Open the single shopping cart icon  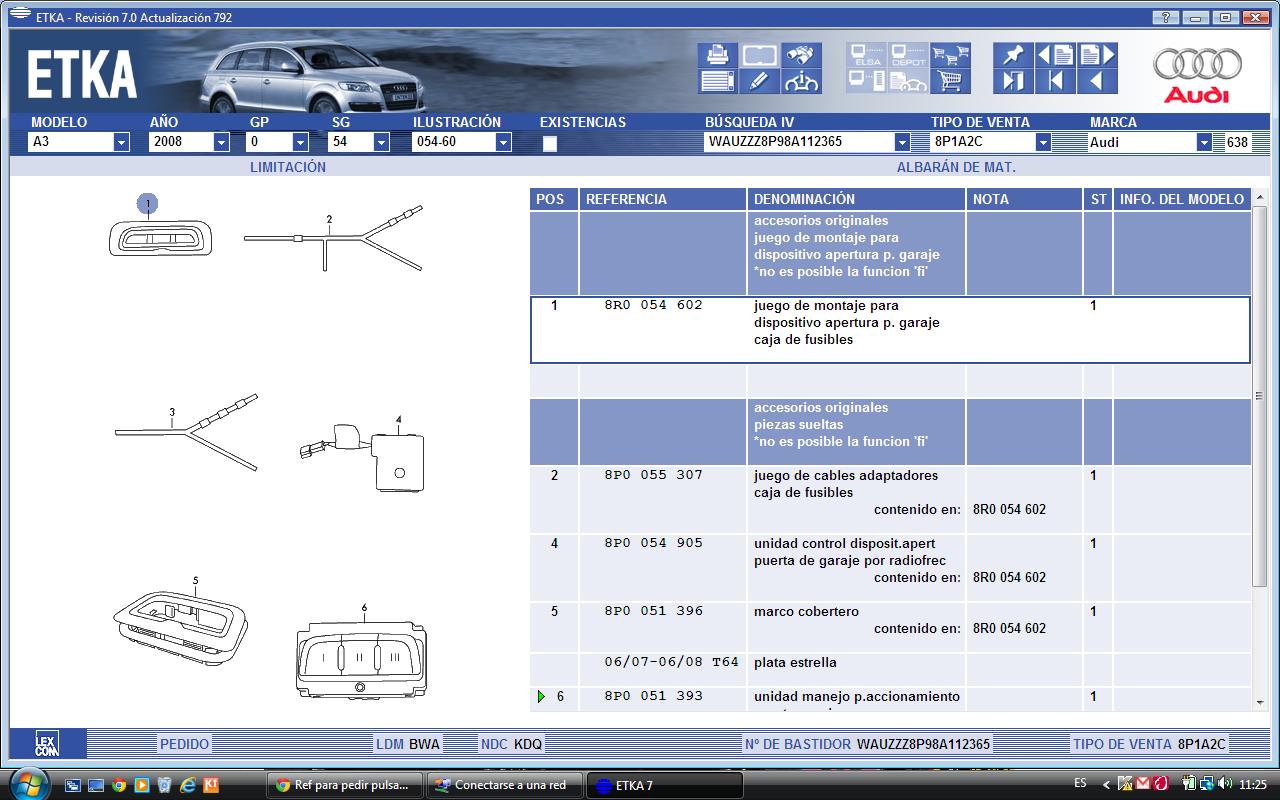950,81
